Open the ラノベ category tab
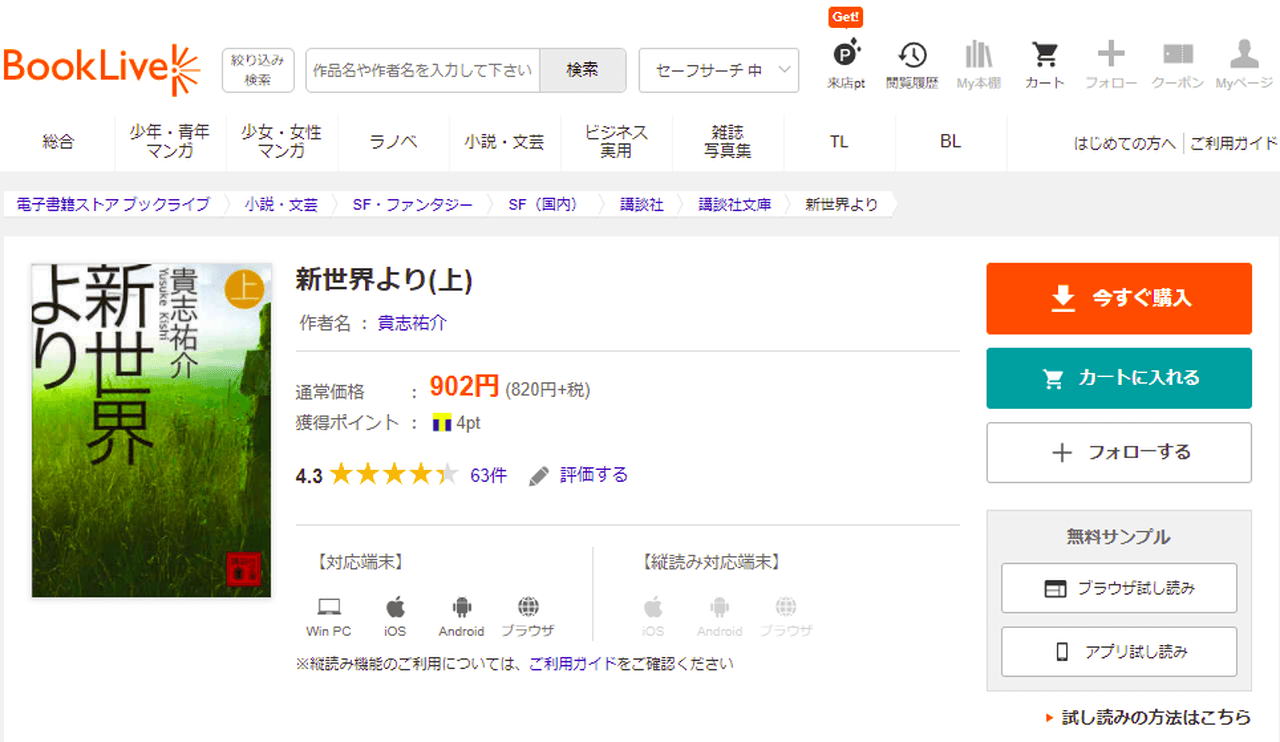Viewport: 1280px width, 742px height. [x=393, y=142]
